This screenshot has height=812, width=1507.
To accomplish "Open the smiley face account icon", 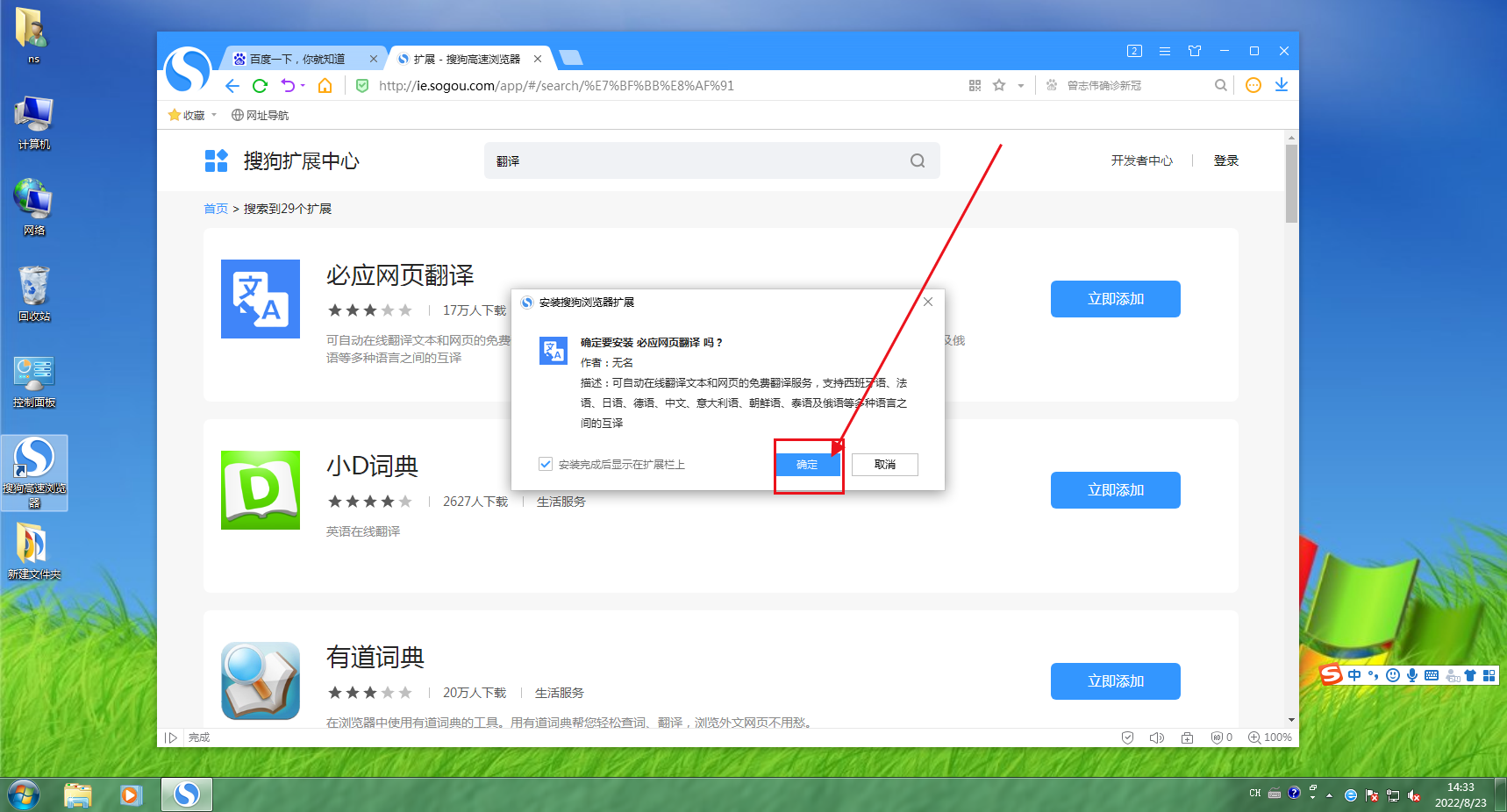I will click(x=1253, y=85).
